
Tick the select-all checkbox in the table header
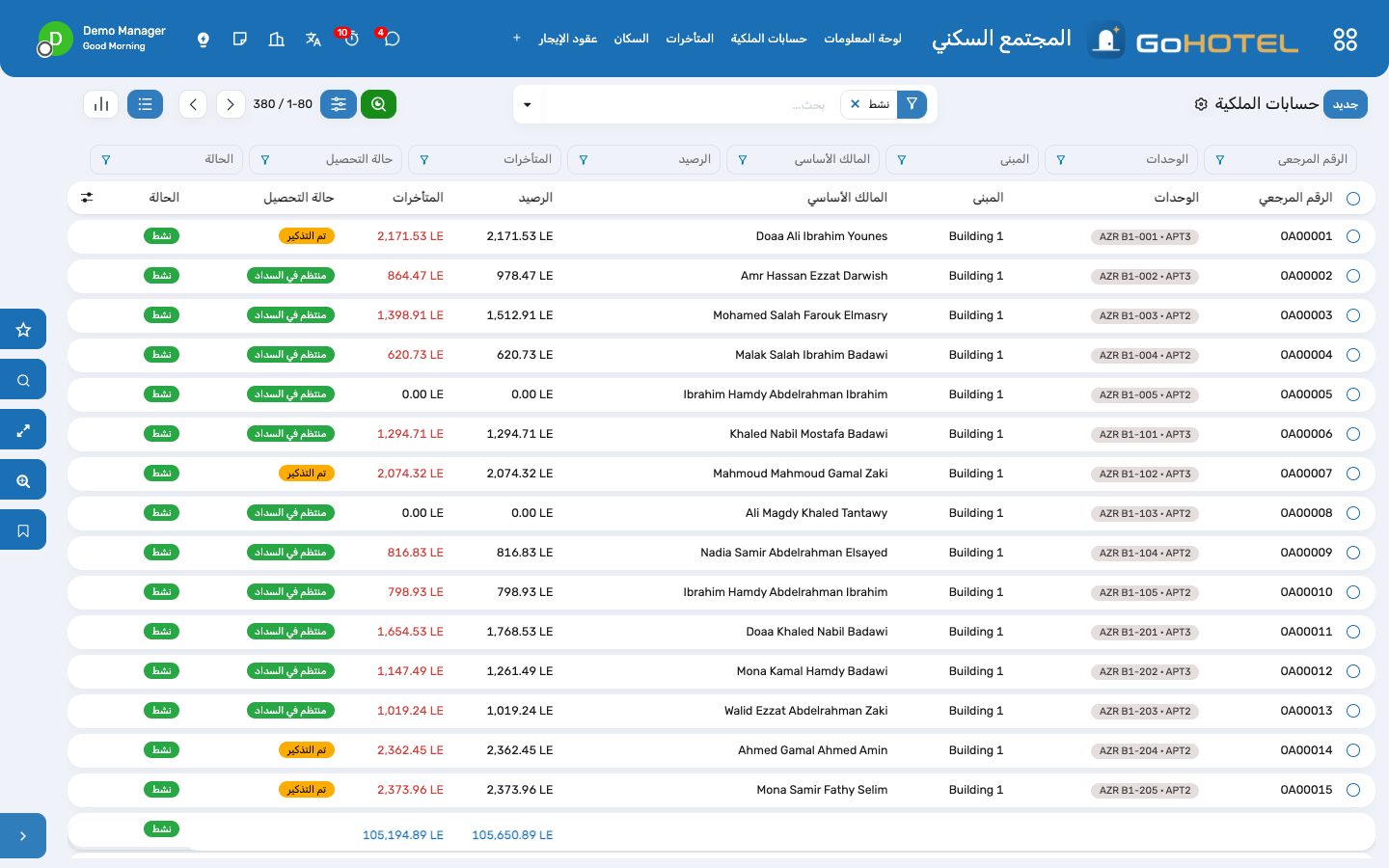click(x=1353, y=199)
